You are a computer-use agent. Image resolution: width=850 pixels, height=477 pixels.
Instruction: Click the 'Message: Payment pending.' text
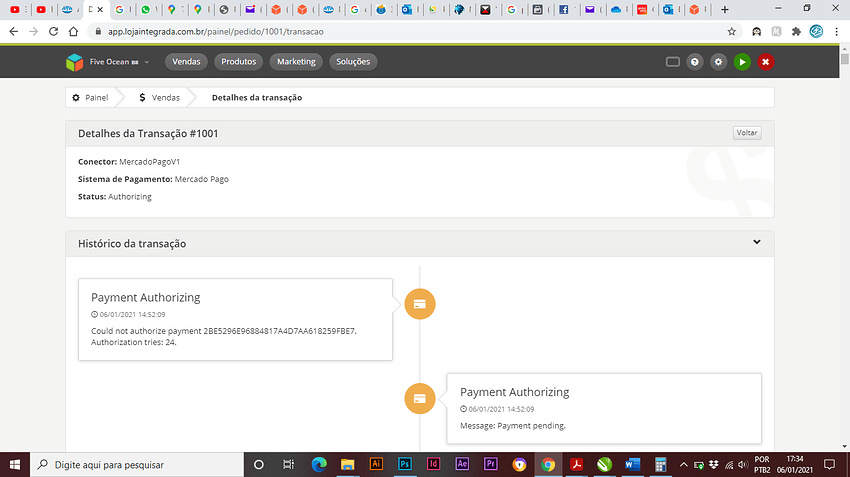tap(513, 426)
